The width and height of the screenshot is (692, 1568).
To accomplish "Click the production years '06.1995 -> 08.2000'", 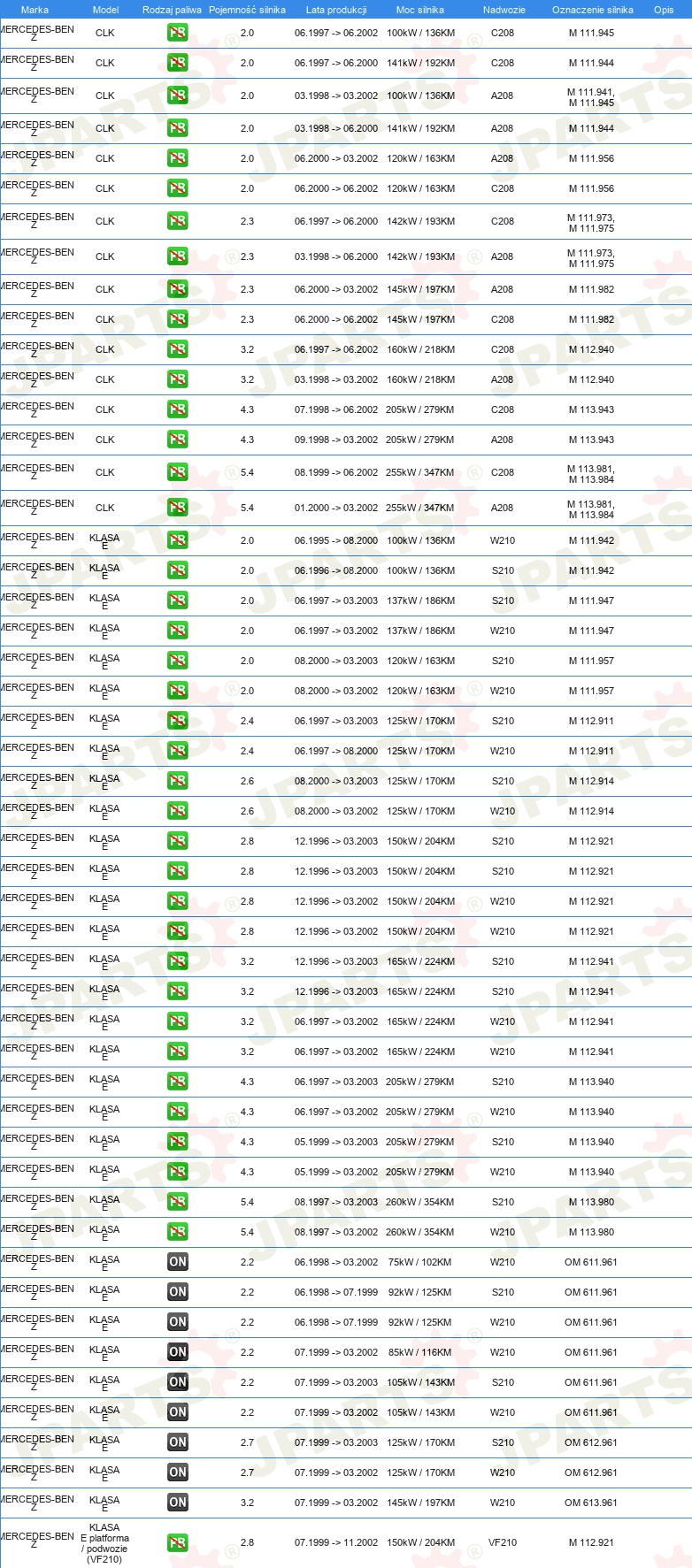I will pos(336,540).
